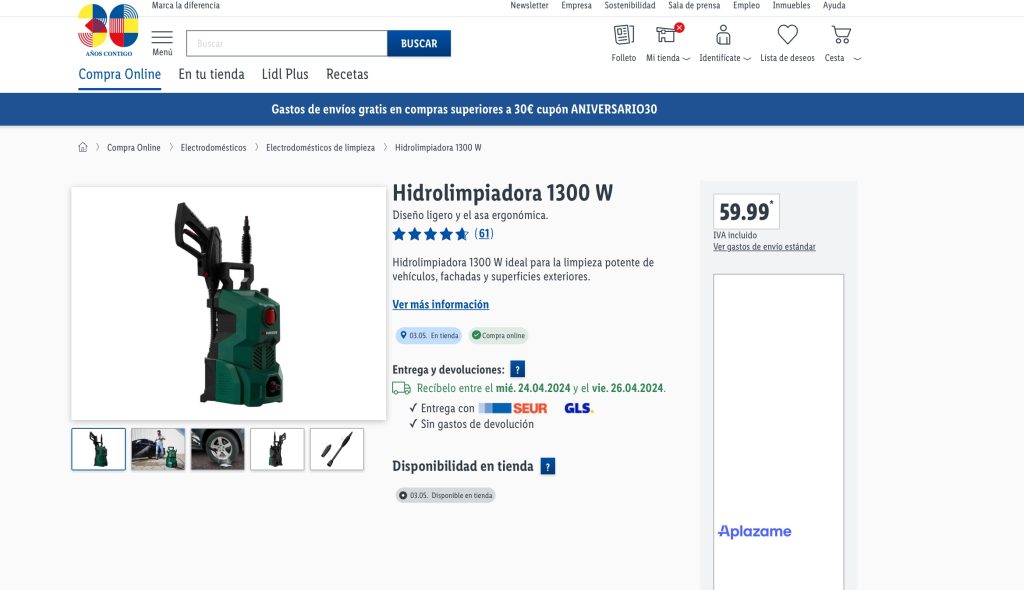Focus the Buscar search input field
Viewport: 1024px width, 590px height.
click(287, 44)
